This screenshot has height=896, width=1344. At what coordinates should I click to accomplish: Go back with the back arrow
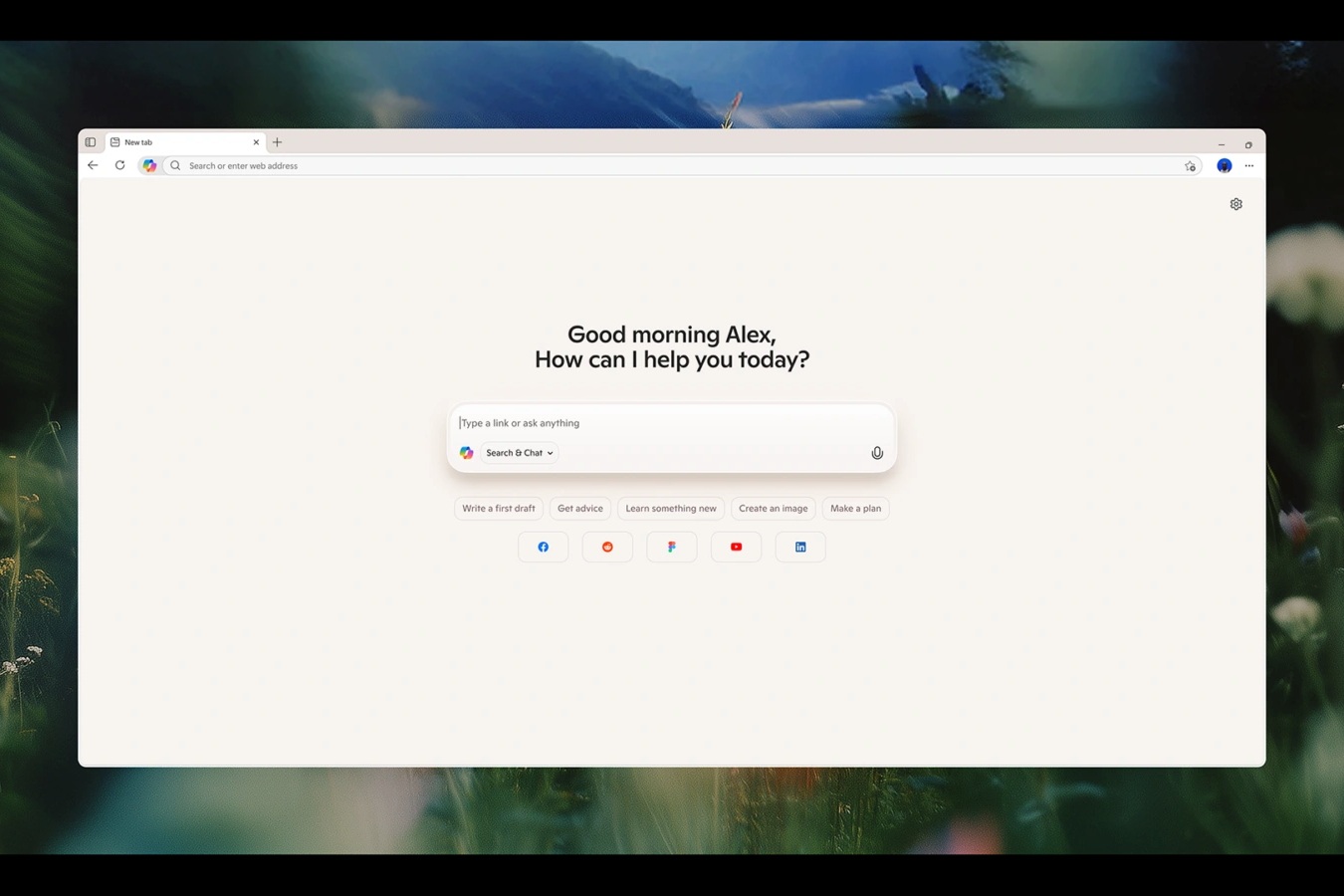tap(93, 165)
